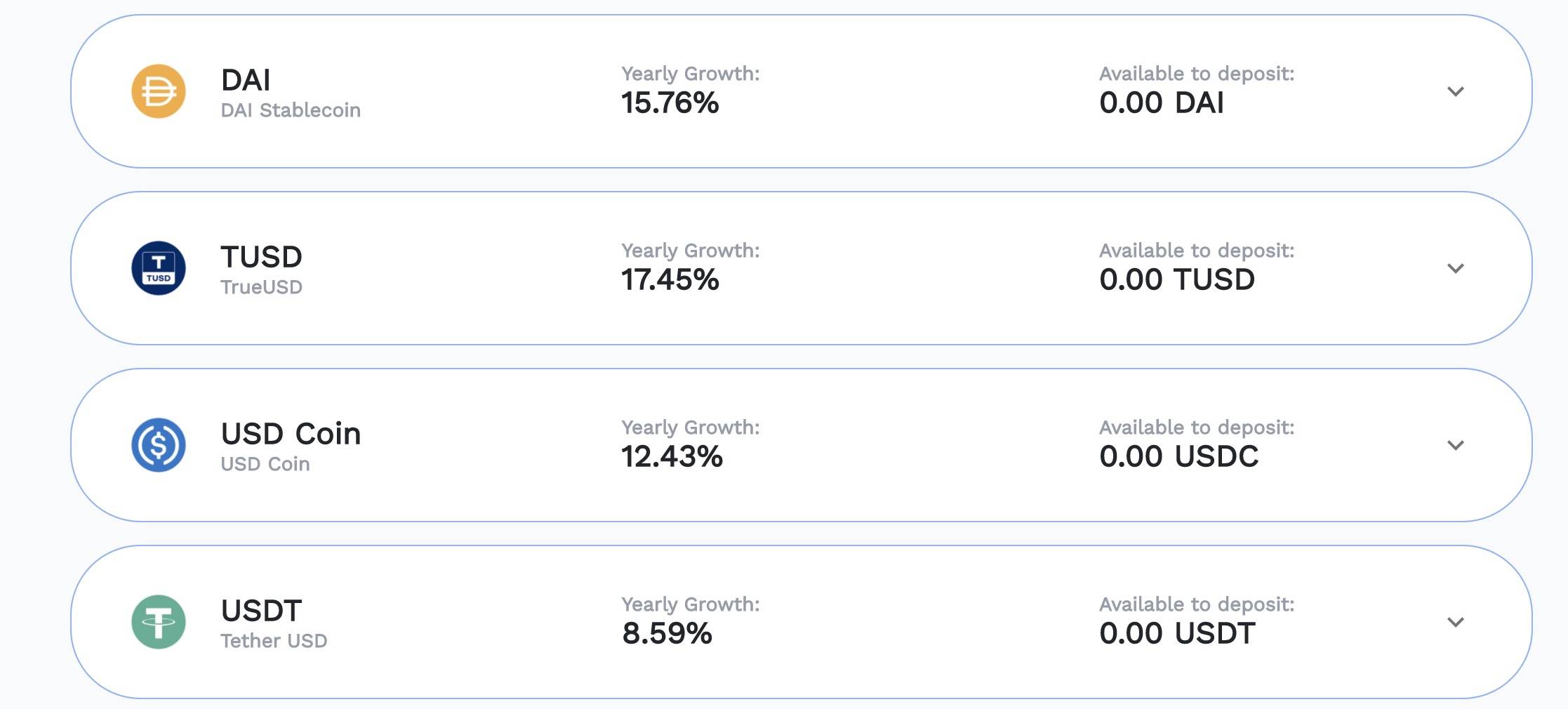The height and width of the screenshot is (709, 1568).
Task: Click the 15.76% yearly growth value
Action: [x=670, y=103]
